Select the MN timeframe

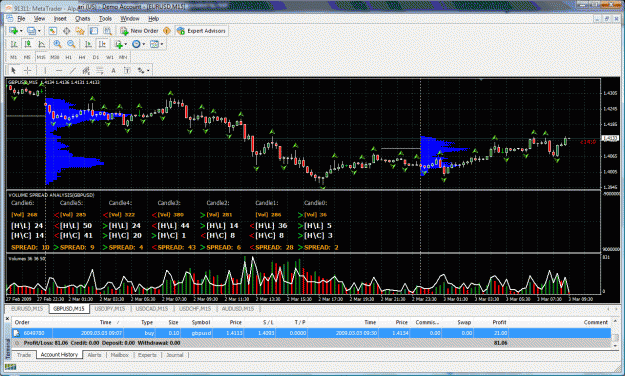pyautogui.click(x=123, y=57)
